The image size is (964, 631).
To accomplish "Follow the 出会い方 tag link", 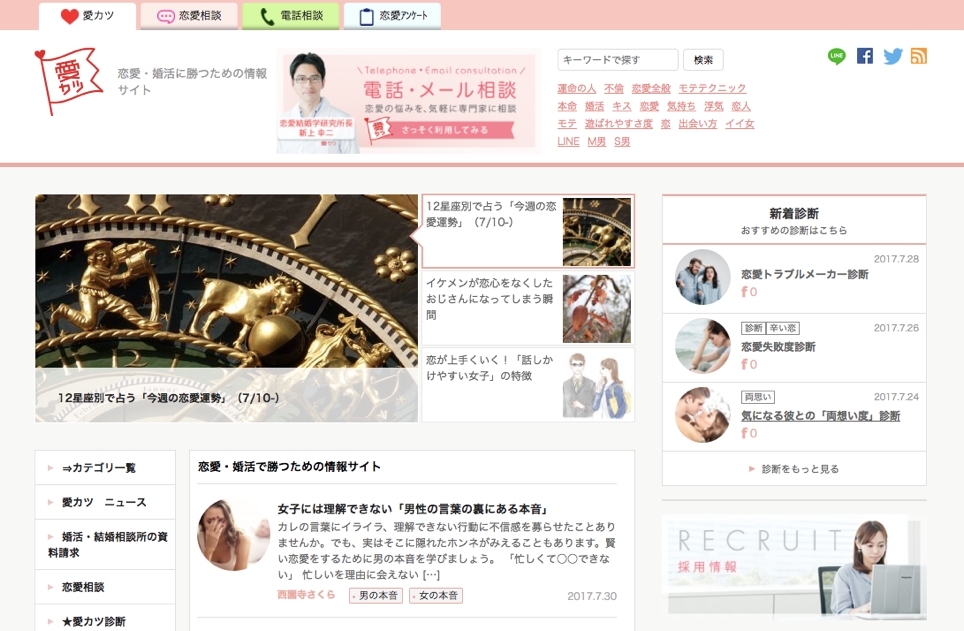I will (698, 124).
